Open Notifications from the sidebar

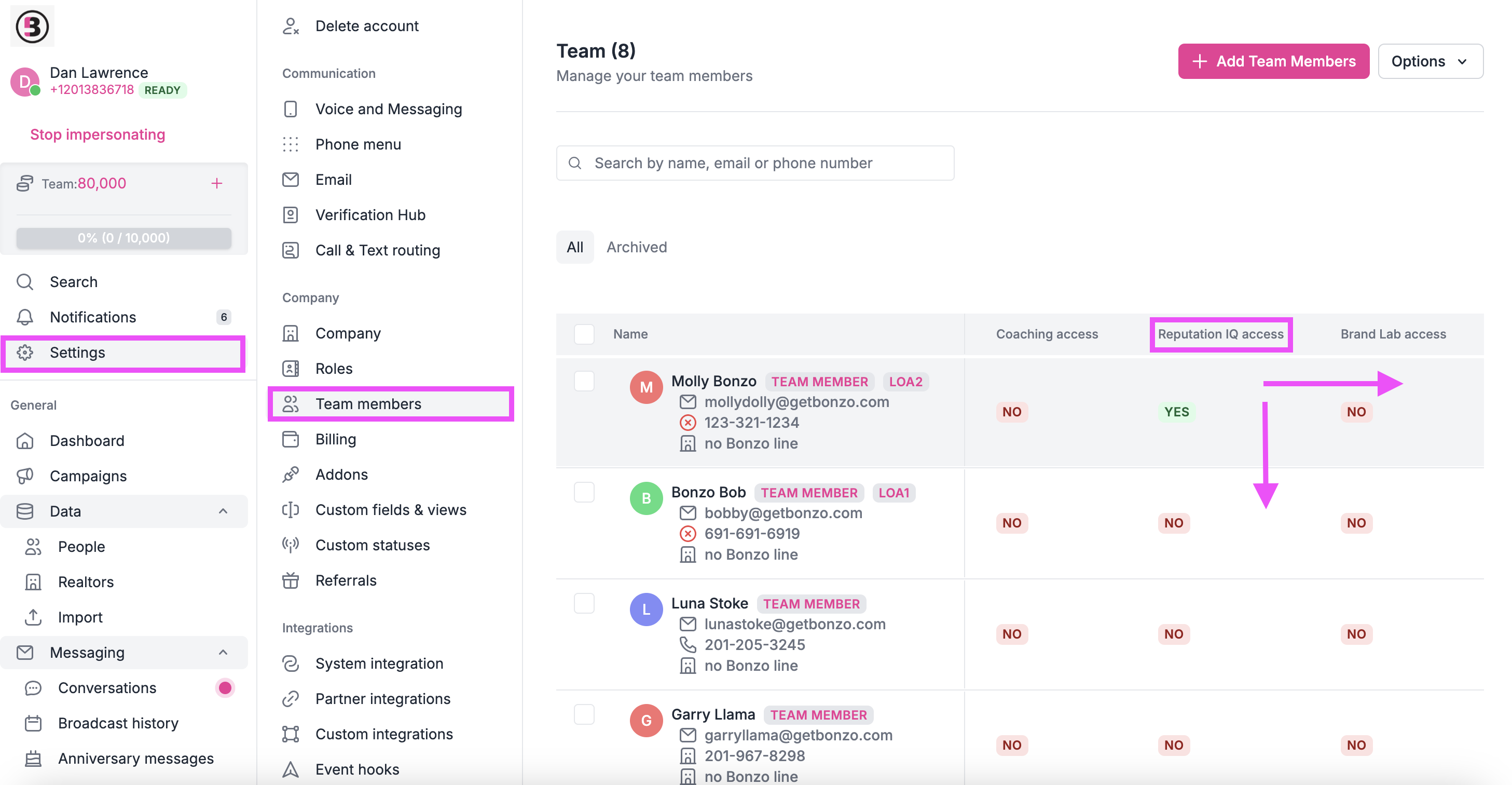[93, 317]
